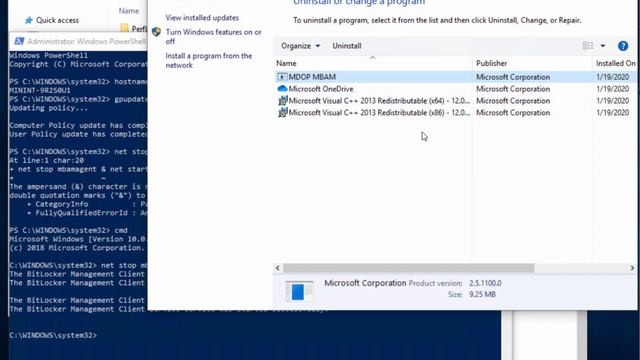Click the horizontal scrollbar right arrow
Screen dimensions: 640x360
point(632,268)
